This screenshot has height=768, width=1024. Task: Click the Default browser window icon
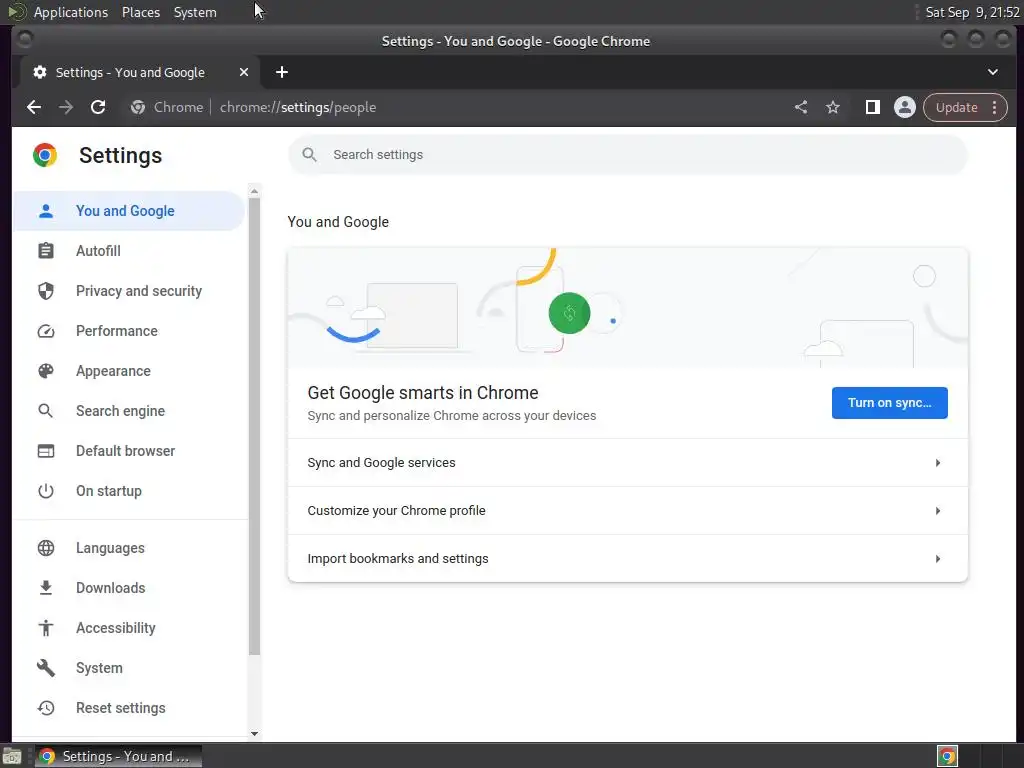(46, 451)
